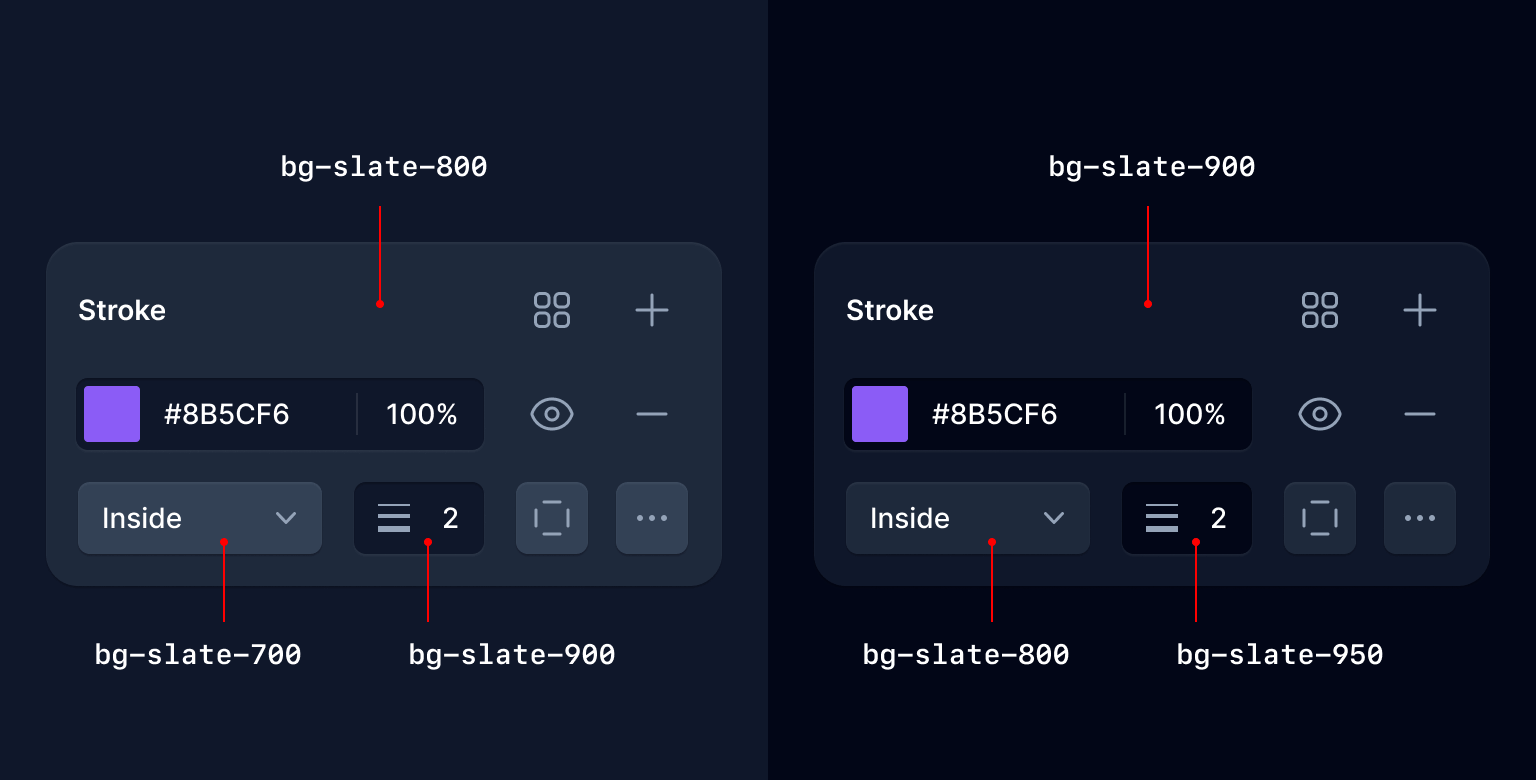Click the 100% opacity value
This screenshot has height=780, width=1536.
tap(420, 414)
